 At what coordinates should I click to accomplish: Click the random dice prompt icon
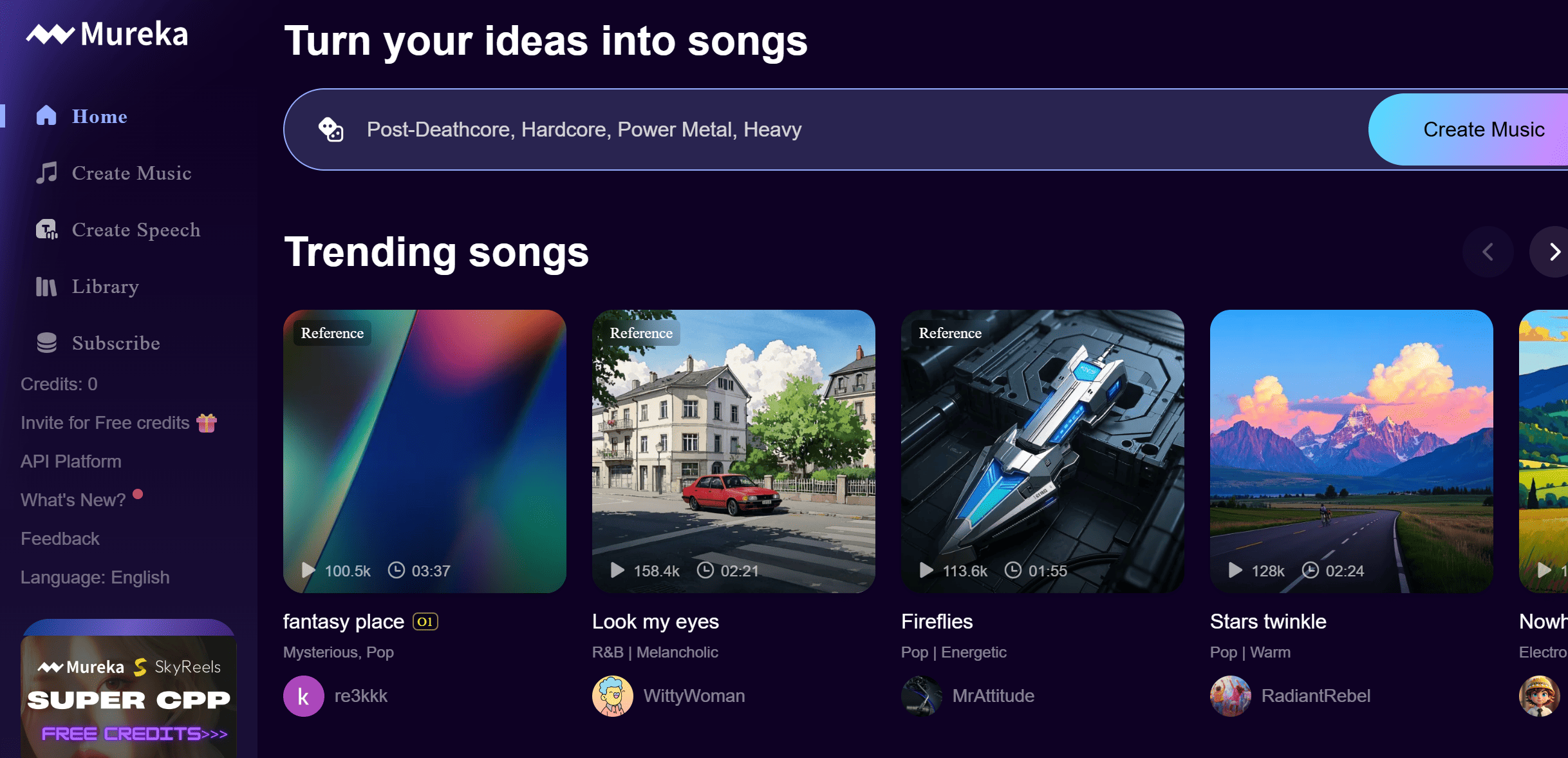click(x=331, y=129)
